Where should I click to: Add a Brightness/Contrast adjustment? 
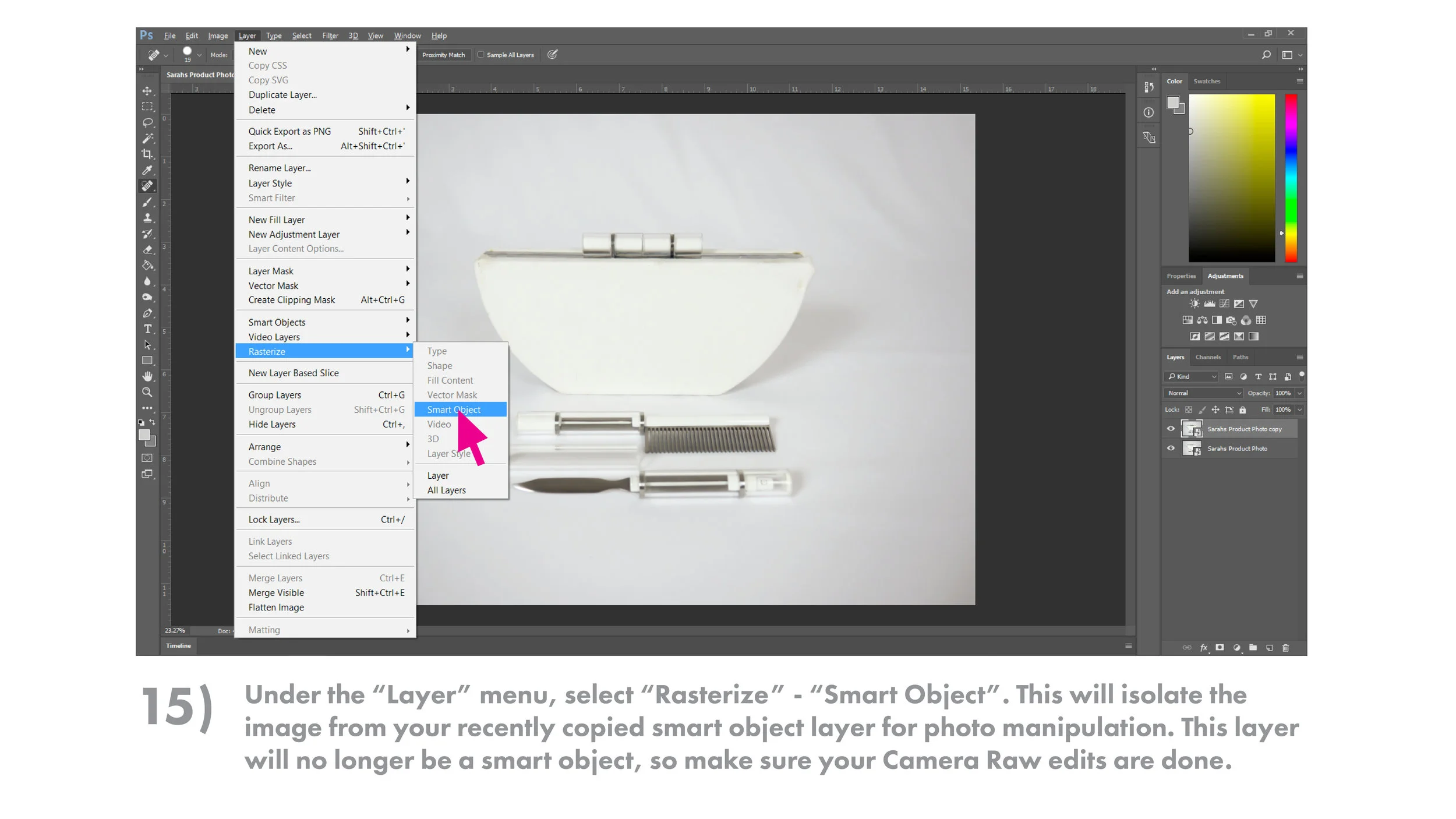click(1195, 303)
